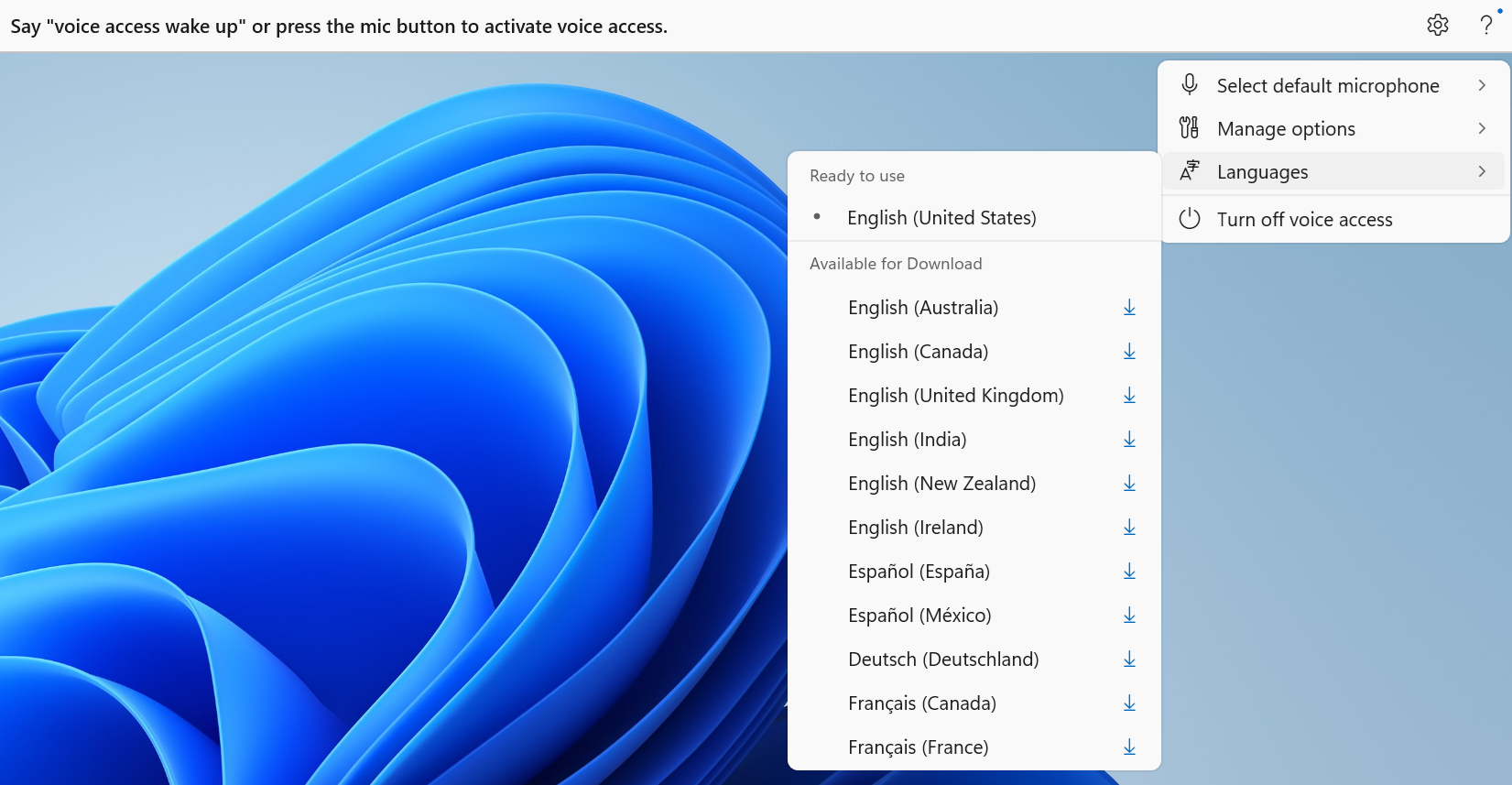The image size is (1512, 785).
Task: Download English (Australia) via its arrow icon
Action: tap(1129, 308)
